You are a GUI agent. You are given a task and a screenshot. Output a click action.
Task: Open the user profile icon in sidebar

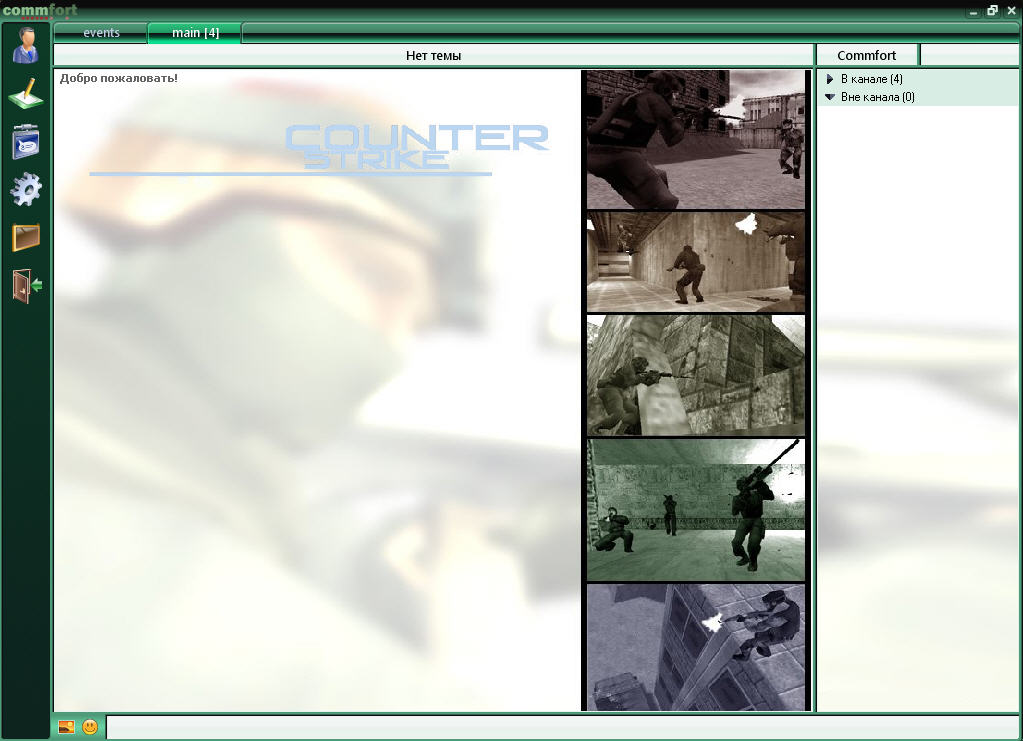tap(25, 45)
